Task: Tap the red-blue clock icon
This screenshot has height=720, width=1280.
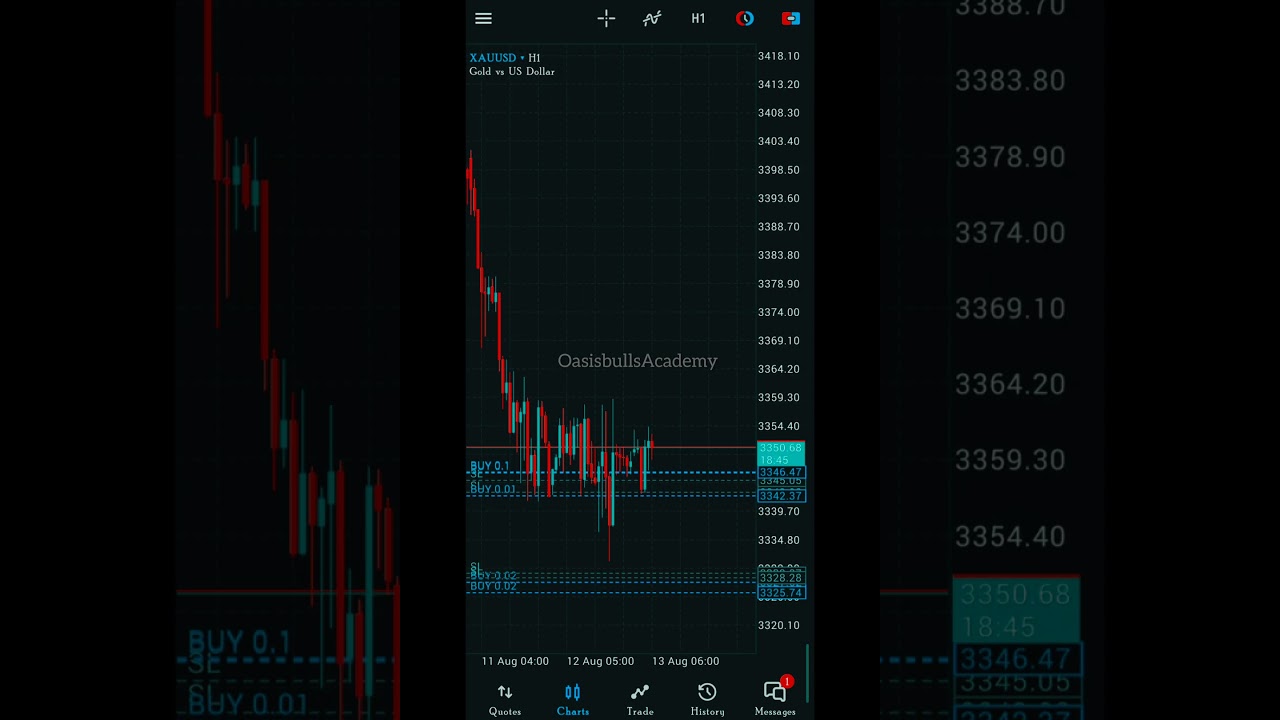Action: pos(745,18)
